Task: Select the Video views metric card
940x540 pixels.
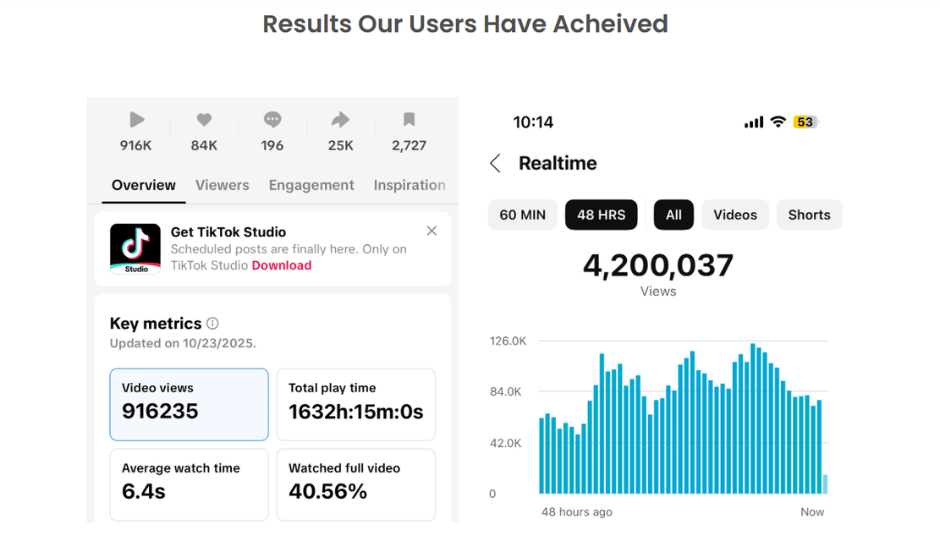Action: (x=189, y=405)
